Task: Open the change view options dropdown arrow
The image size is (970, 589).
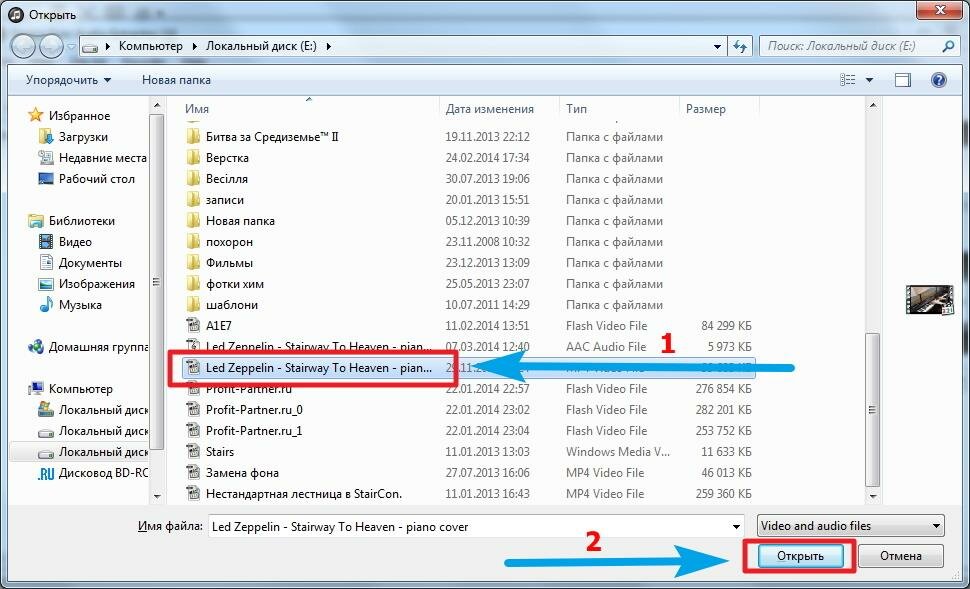Action: click(869, 80)
